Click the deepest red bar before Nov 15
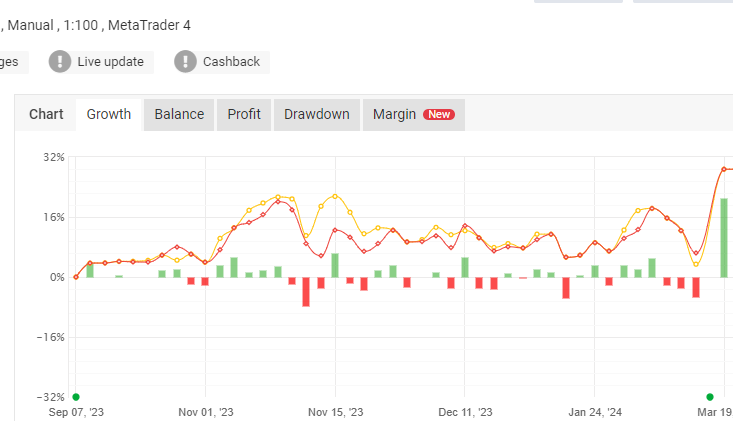733x421 pixels. coord(306,291)
